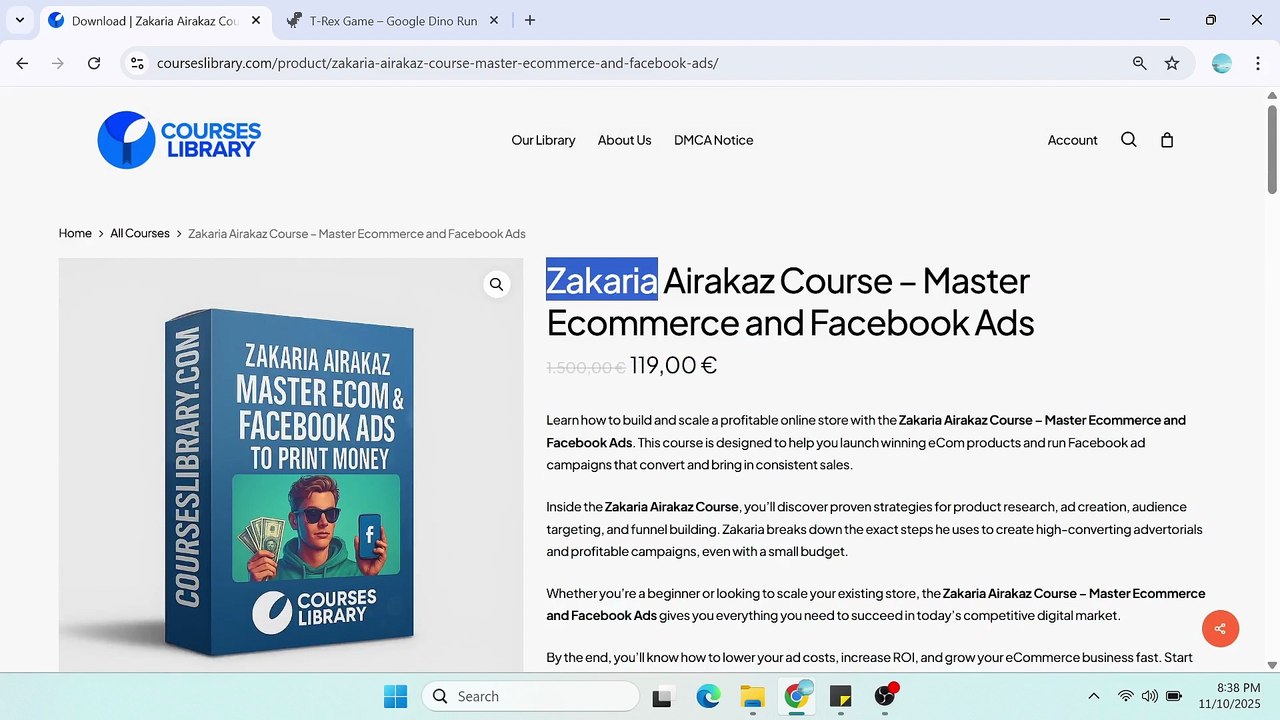
Task: Go to the Account link
Action: pyautogui.click(x=1072, y=140)
